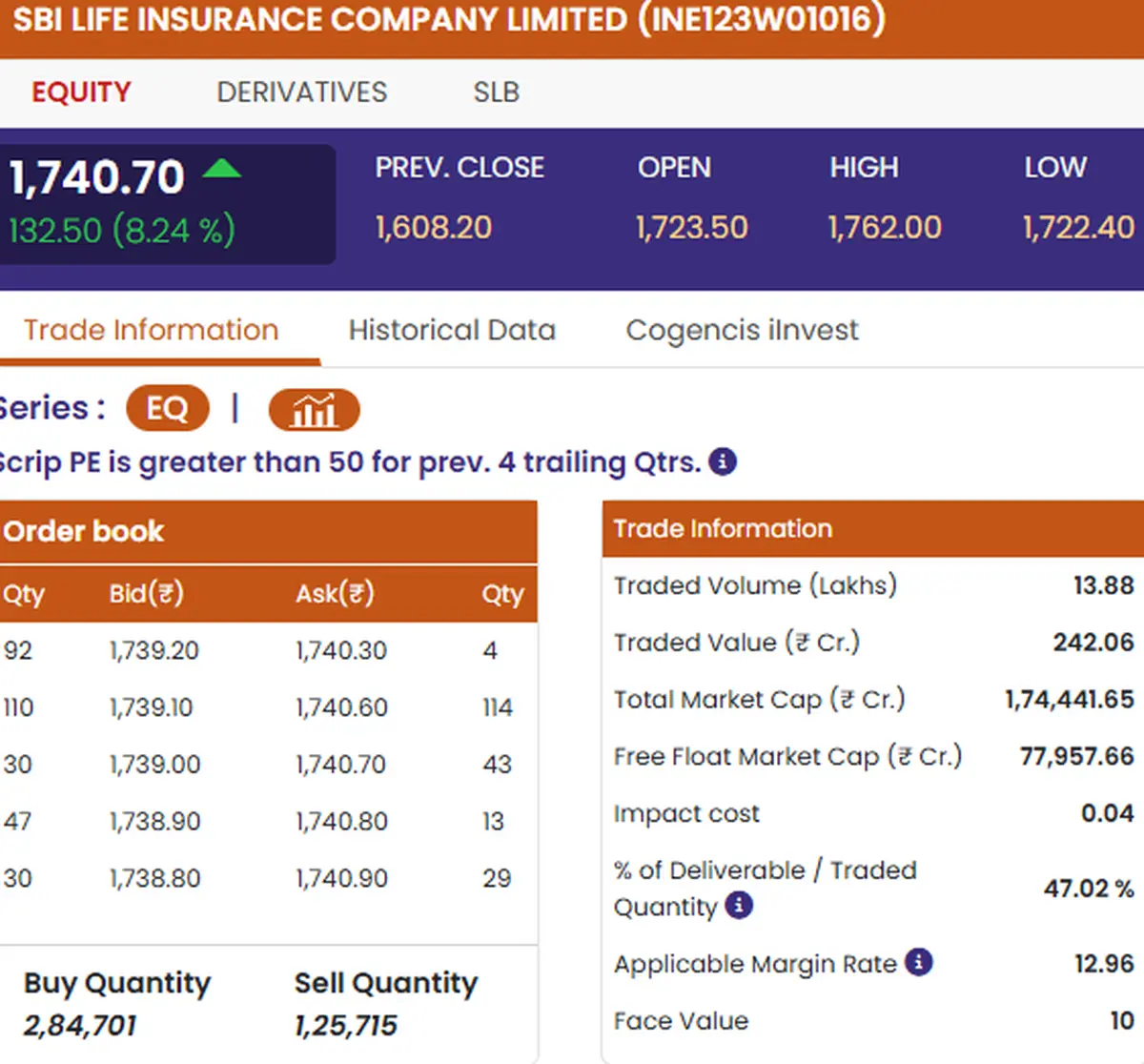Viewport: 1144px width, 1064px height.
Task: Click the Traded Volume (Lakhs) label
Action: 755,585
